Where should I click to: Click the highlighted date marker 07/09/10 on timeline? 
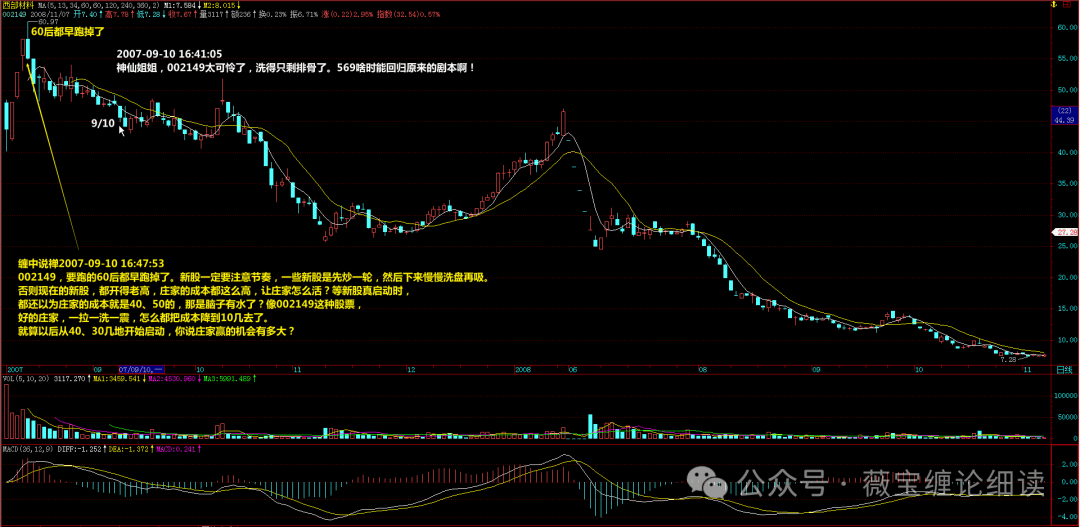tap(141, 369)
